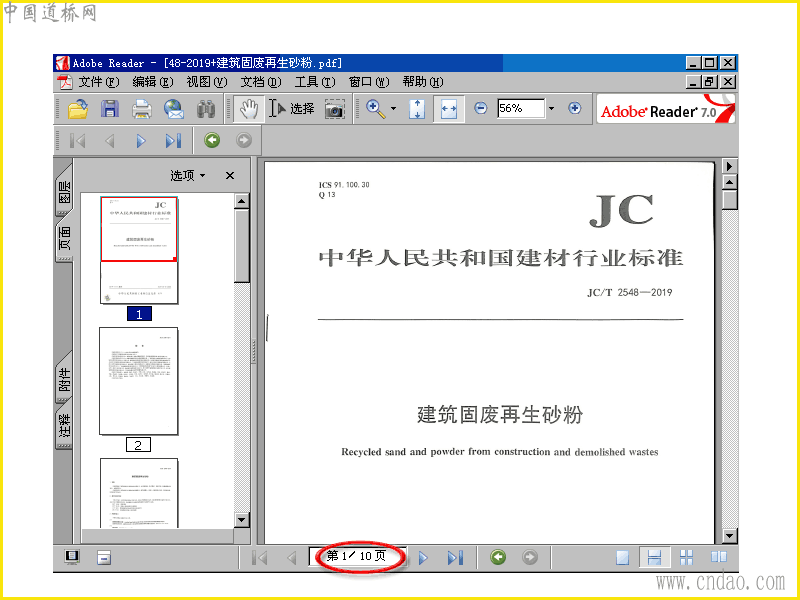This screenshot has height=600, width=800.
Task: Switch to Single Page layout
Action: pyautogui.click(x=622, y=557)
